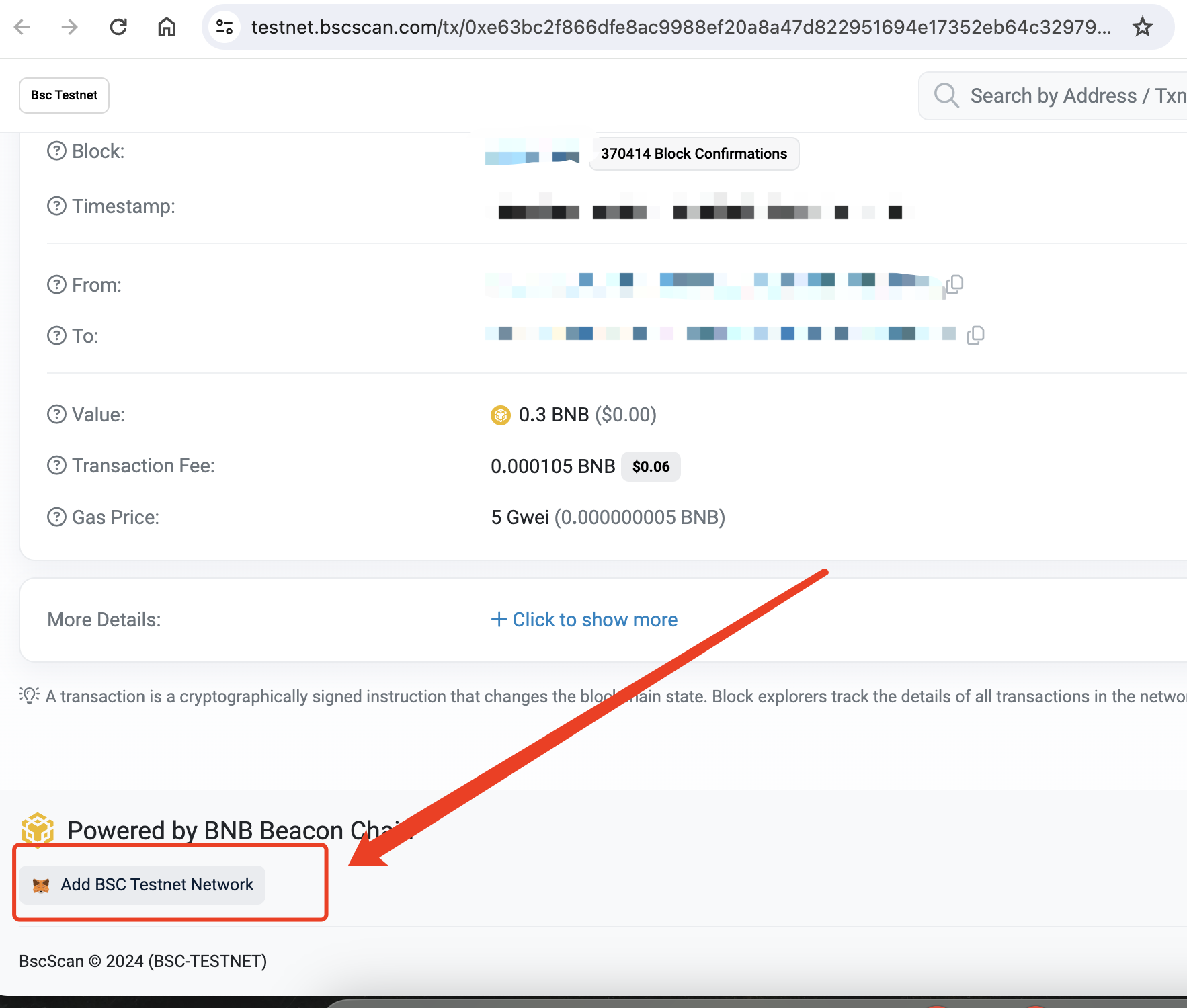
Task: Bookmark this page with the star icon
Action: click(x=1142, y=27)
